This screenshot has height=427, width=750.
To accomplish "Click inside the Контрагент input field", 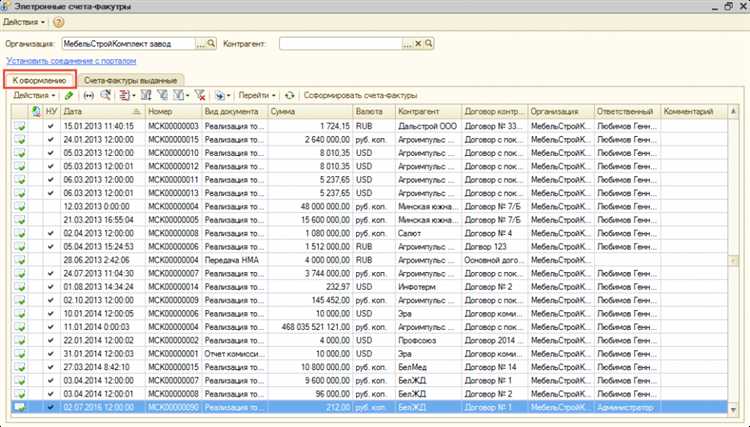I will [340, 44].
